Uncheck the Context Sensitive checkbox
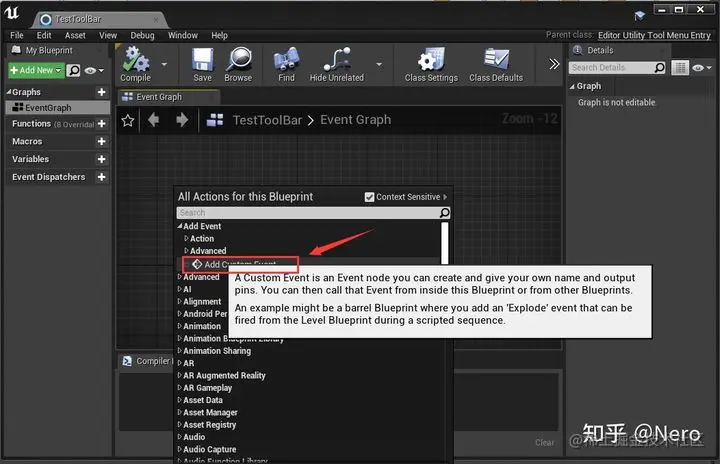 [369, 197]
